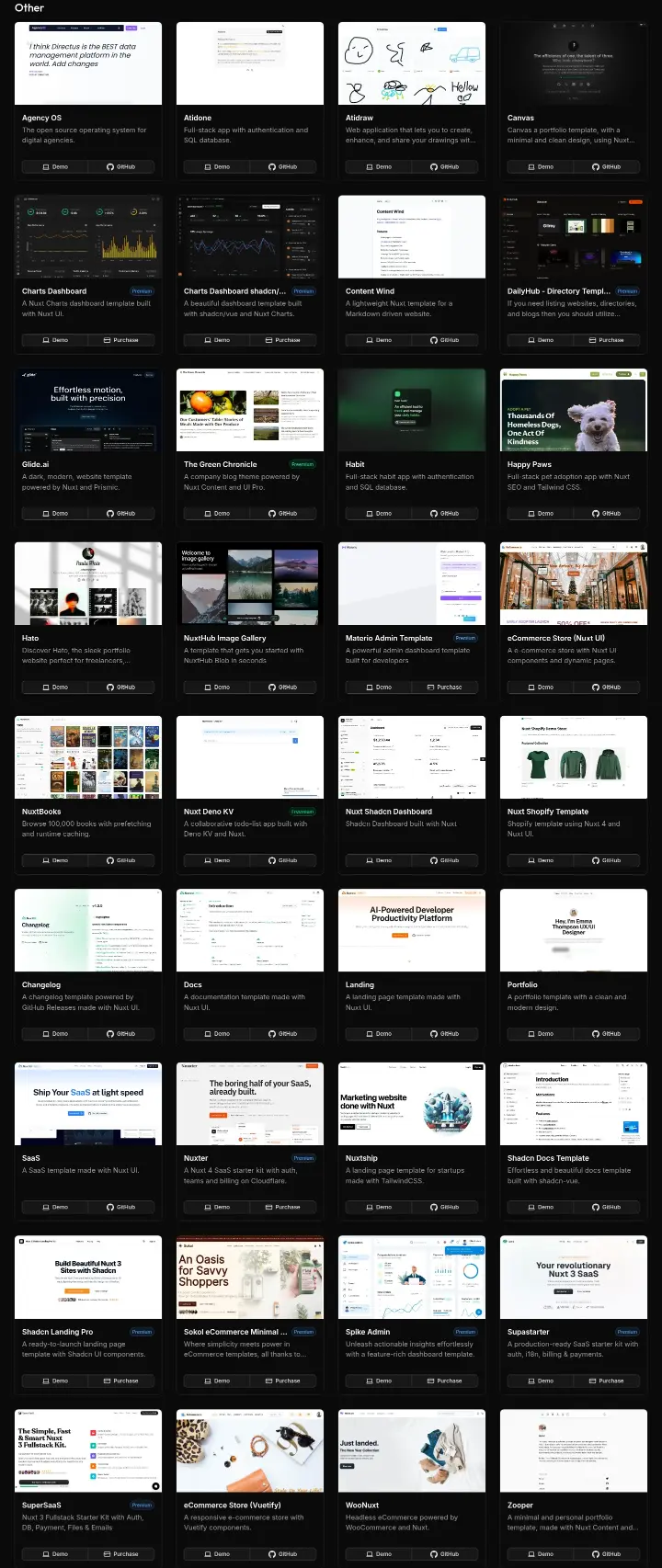The image size is (662, 1568).
Task: Click Purchase for Materio Admin Template
Action: coord(445,687)
